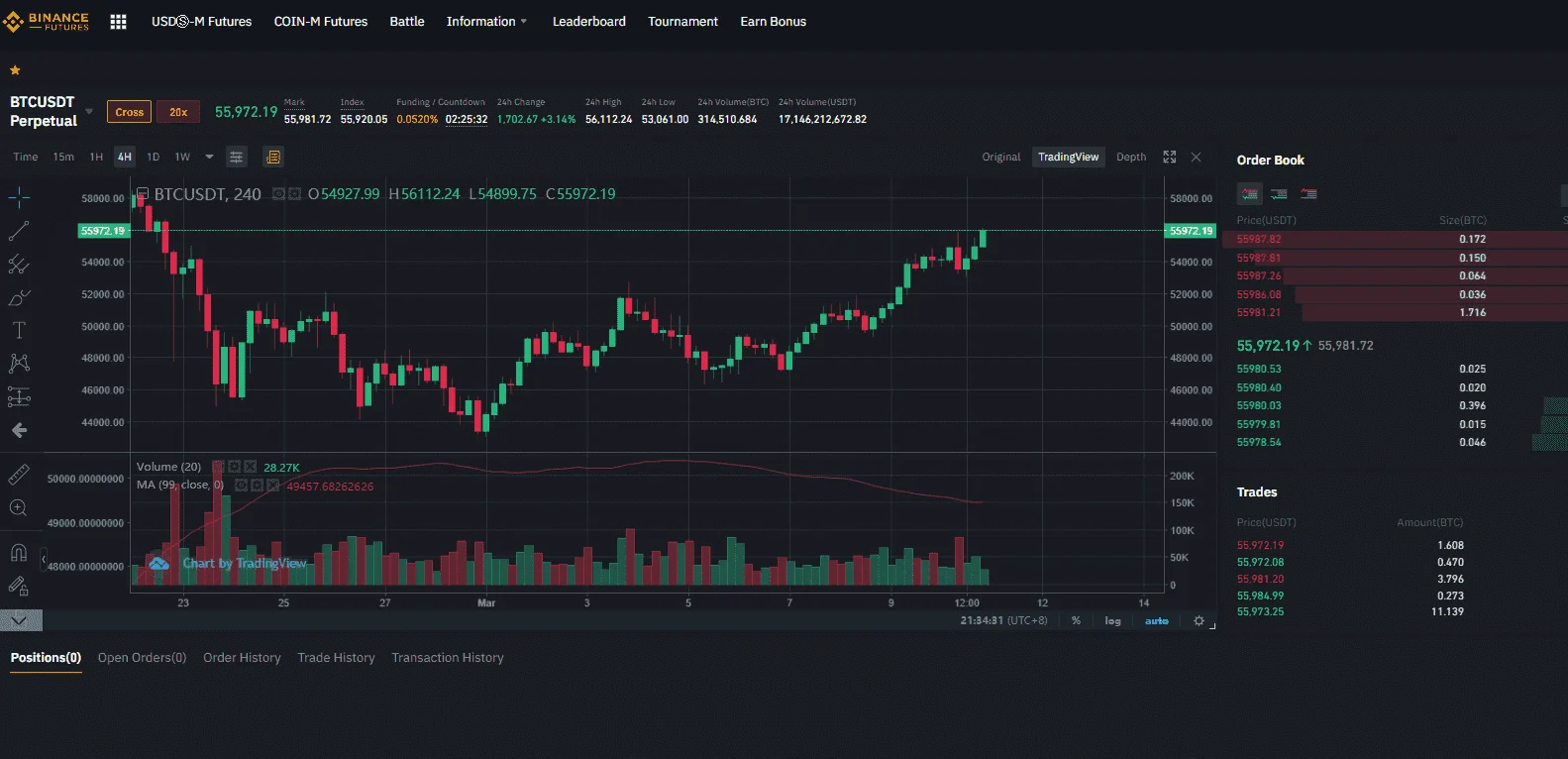
Task: Open the apps grid menu
Action: click(x=118, y=22)
